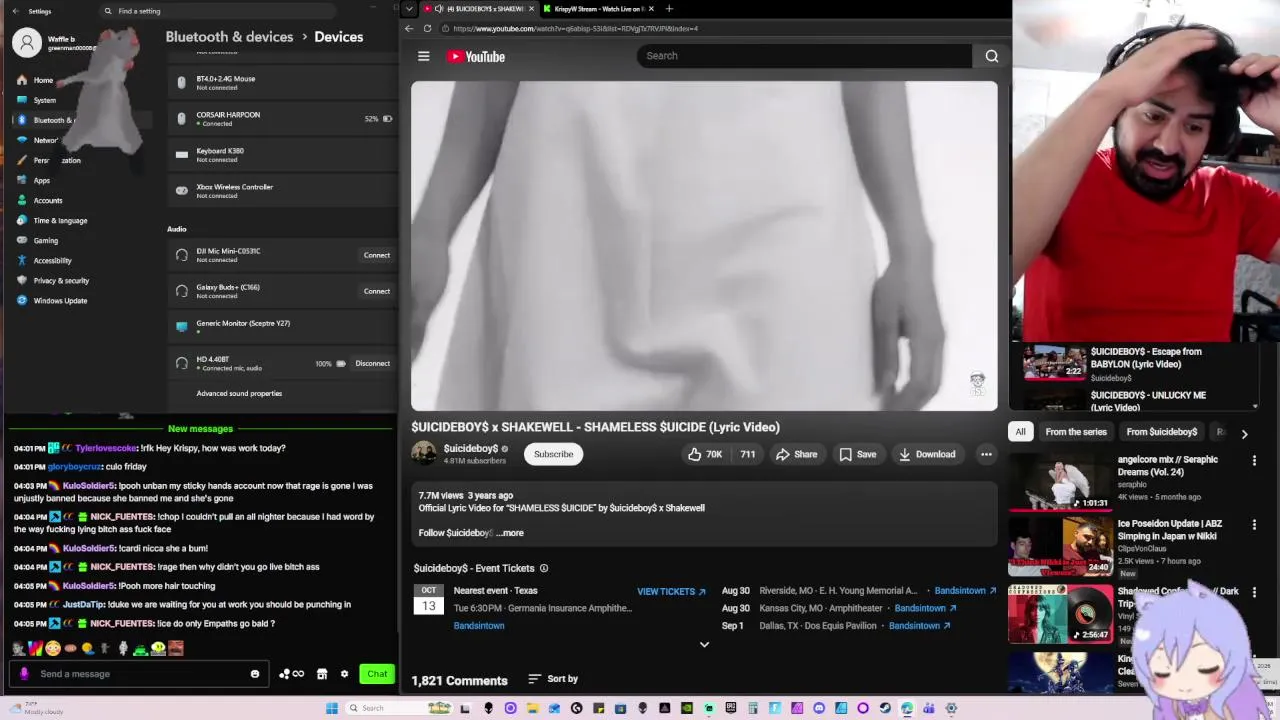The width and height of the screenshot is (1280, 720).
Task: Connect the DJI Mic Mini device
Action: coord(377,255)
